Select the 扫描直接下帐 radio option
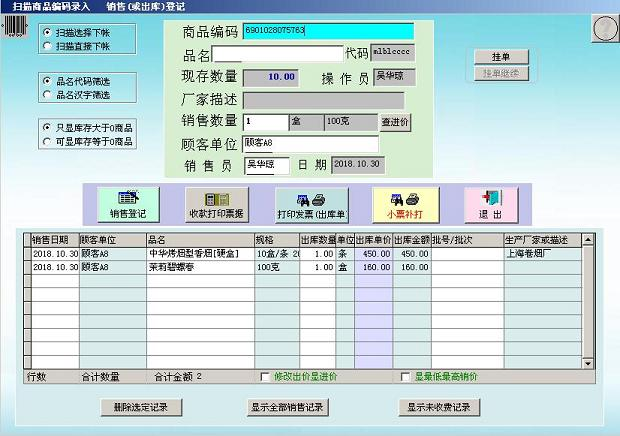The image size is (620, 436). (47, 46)
